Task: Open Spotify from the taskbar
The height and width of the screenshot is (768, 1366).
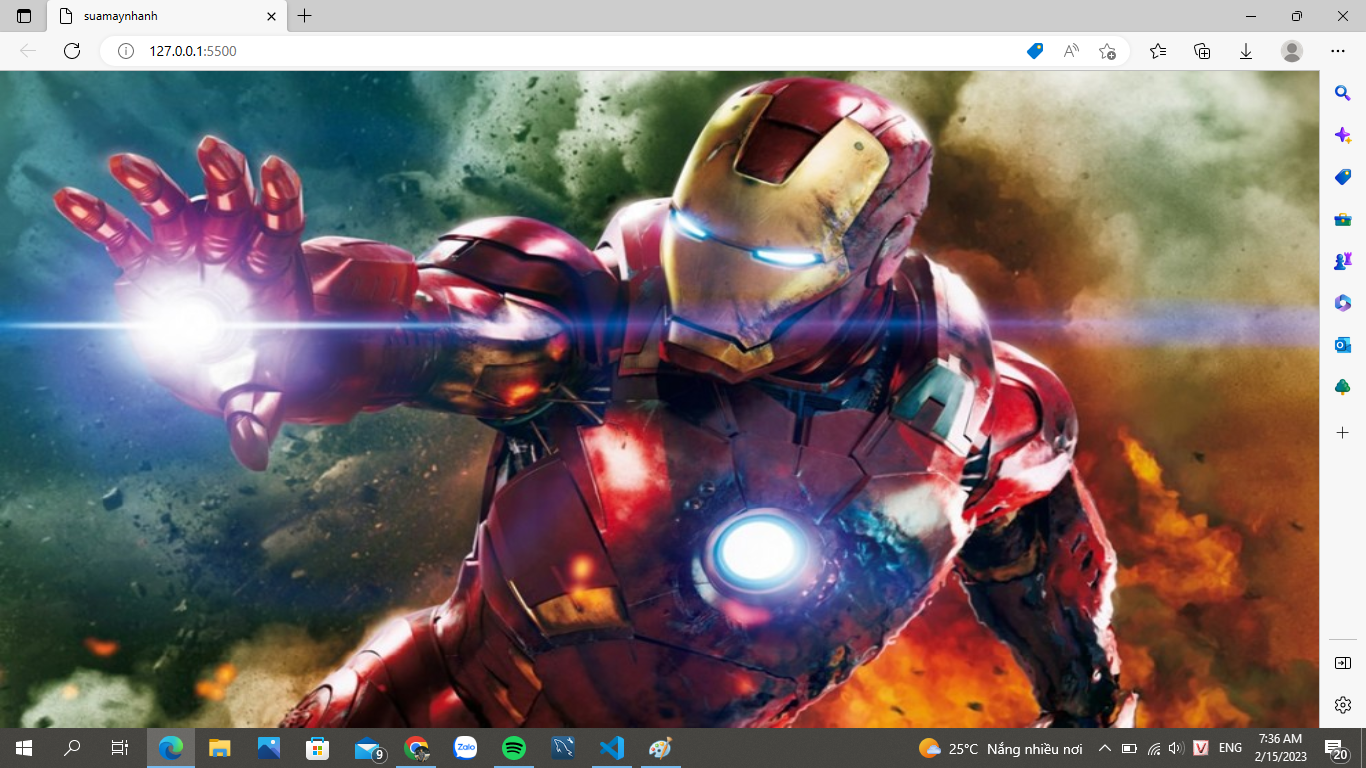Action: coord(514,748)
